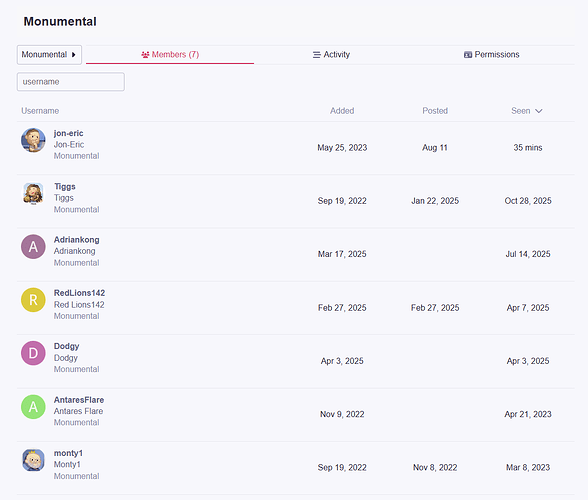Sort list by Username header

tap(40, 111)
